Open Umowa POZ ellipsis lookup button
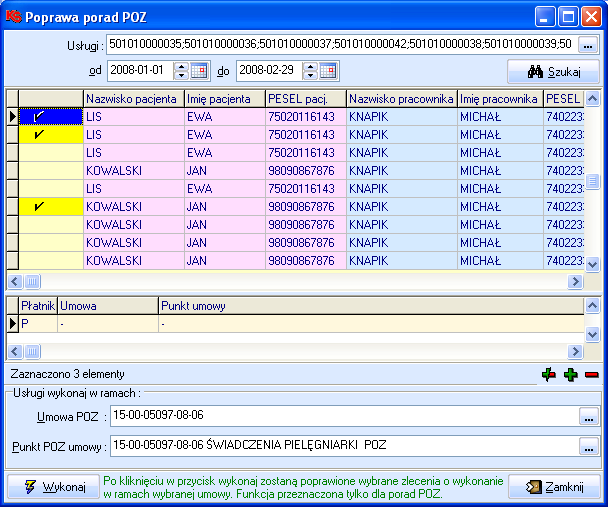The height and width of the screenshot is (507, 608). point(589,416)
